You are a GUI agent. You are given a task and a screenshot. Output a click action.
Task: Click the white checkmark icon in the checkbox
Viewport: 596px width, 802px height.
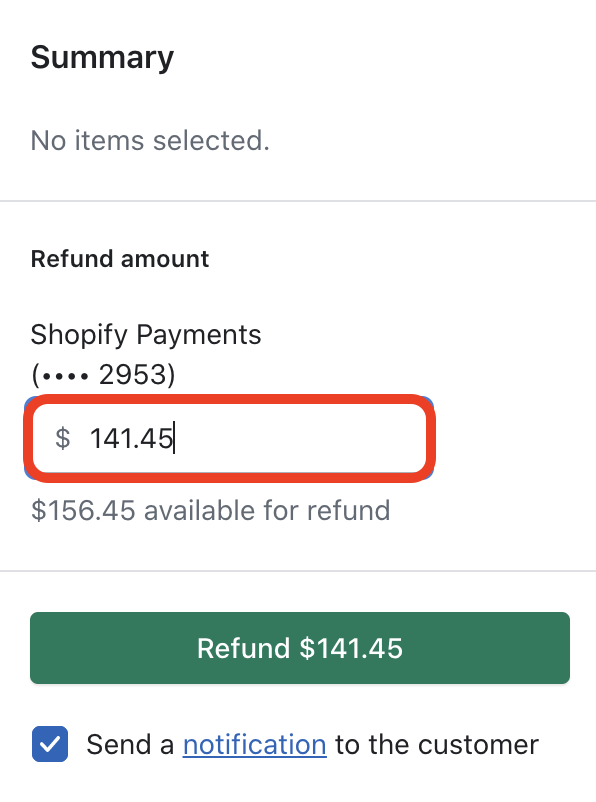pyautogui.click(x=50, y=744)
